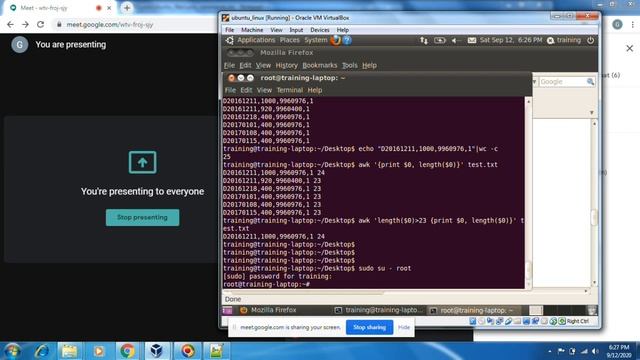Open media player from Windows taskbar
Image resolution: width=640 pixels, height=360 pixels.
click(98, 351)
